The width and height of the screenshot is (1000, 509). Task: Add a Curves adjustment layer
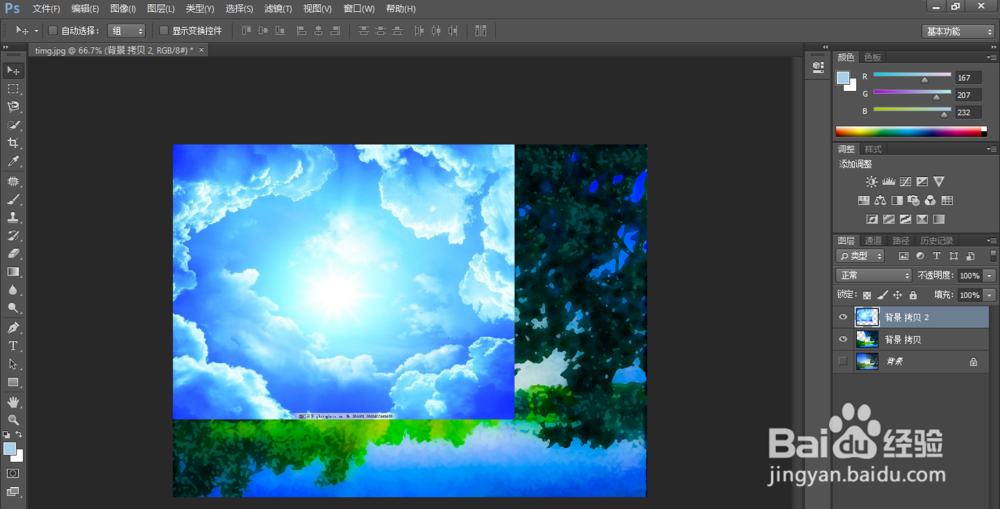(x=905, y=182)
